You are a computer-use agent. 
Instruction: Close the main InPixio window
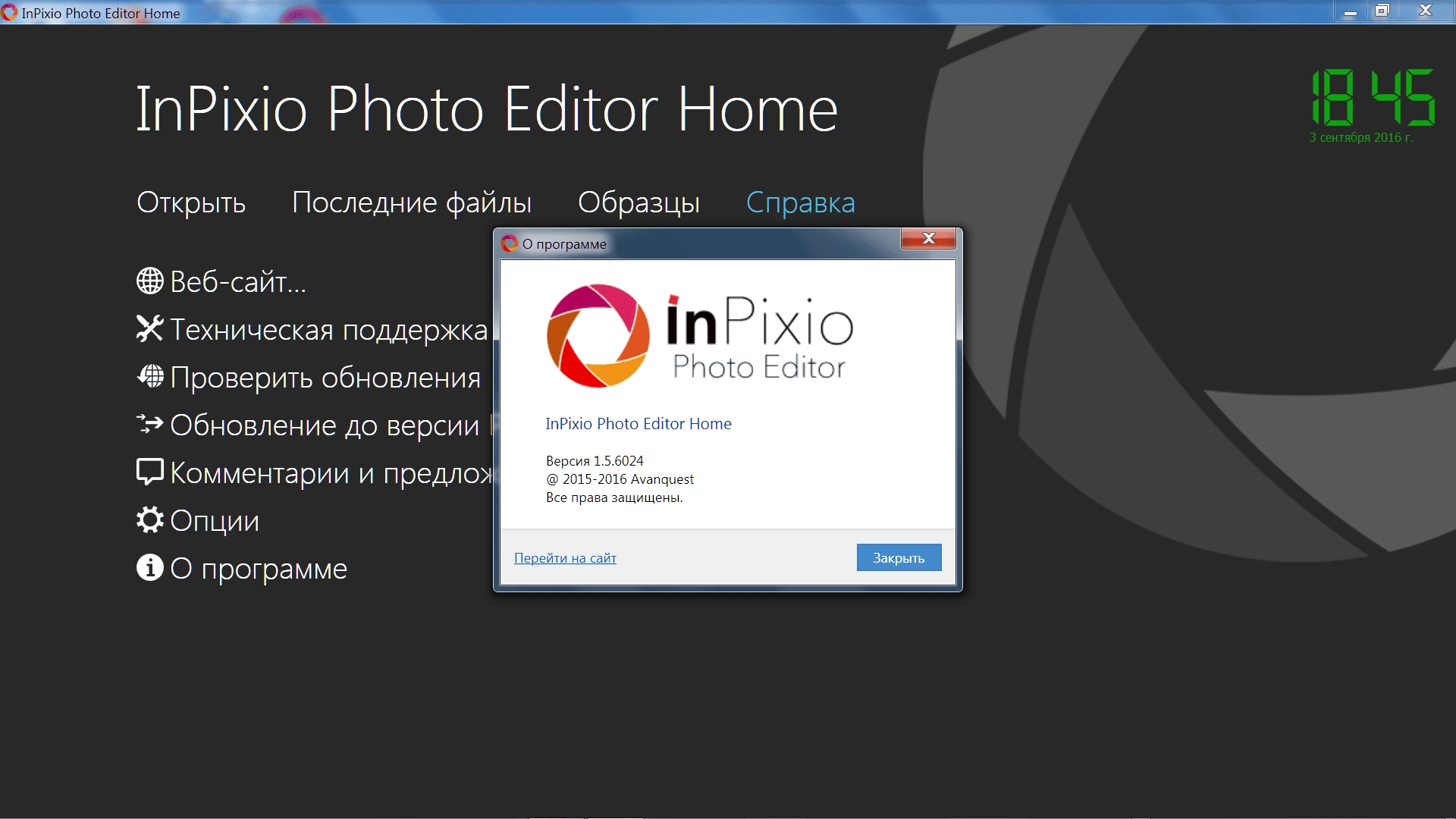1426,11
